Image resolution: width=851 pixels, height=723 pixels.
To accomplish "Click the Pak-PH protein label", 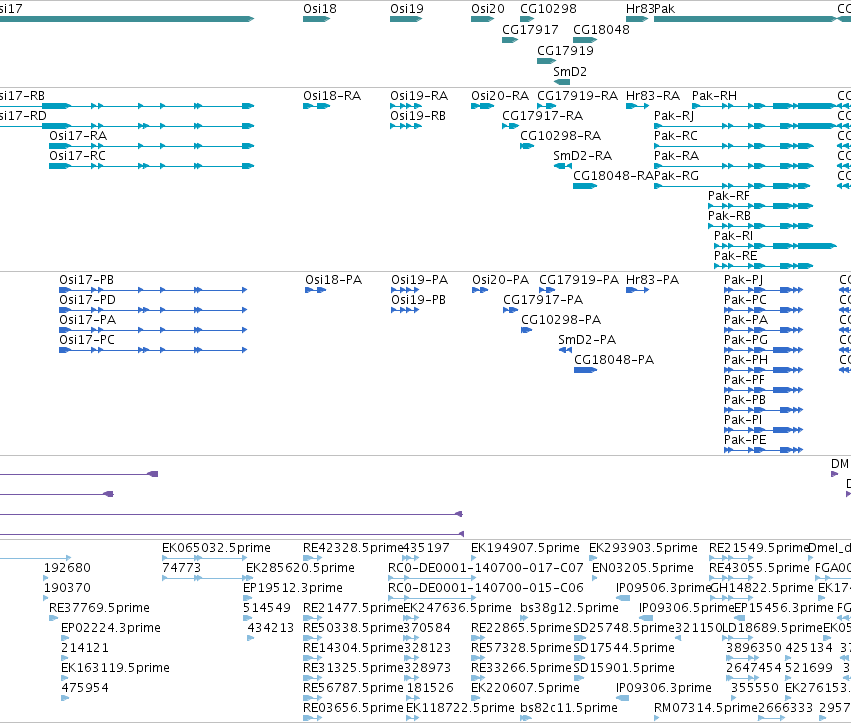I will pyautogui.click(x=746, y=361).
